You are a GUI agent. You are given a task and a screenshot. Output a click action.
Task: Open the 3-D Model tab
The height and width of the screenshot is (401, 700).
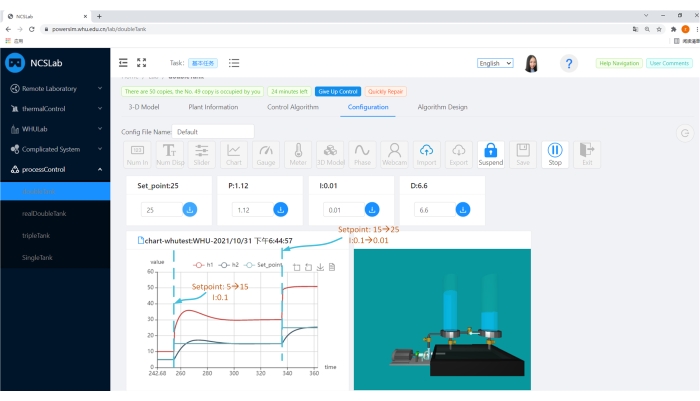pos(144,107)
